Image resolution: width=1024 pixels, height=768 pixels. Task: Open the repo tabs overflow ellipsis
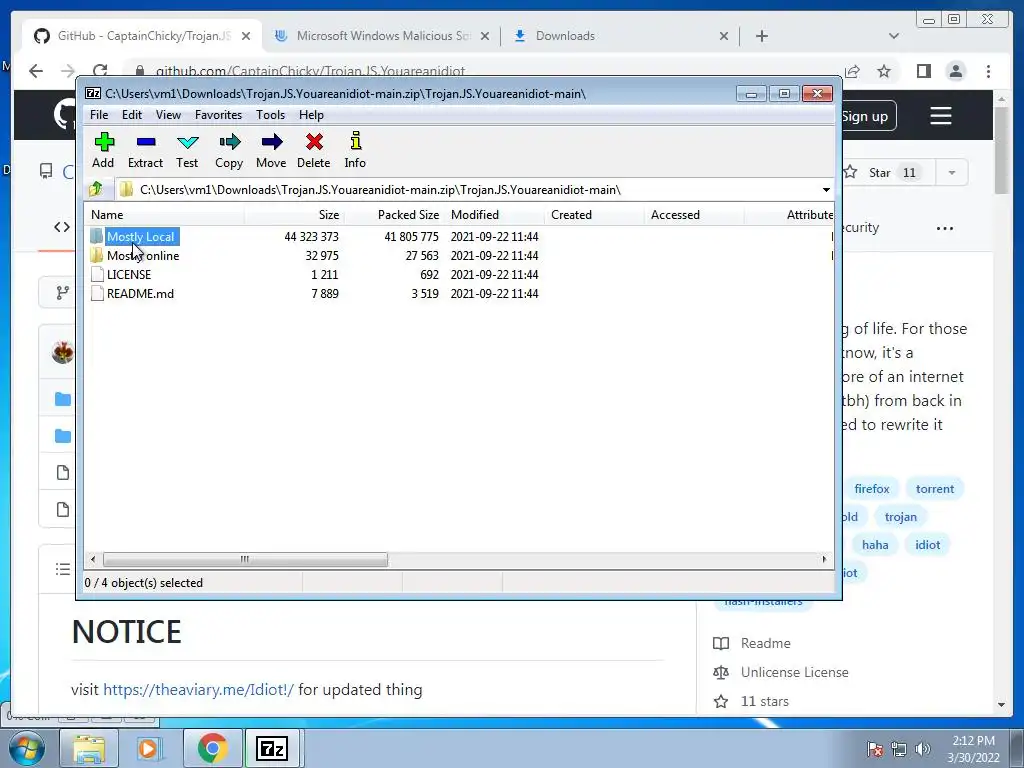pyautogui.click(x=944, y=229)
